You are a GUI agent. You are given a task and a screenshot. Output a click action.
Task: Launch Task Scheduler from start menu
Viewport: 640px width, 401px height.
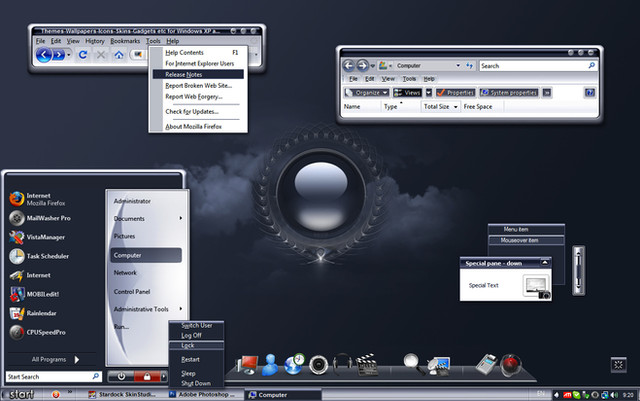pos(39,256)
